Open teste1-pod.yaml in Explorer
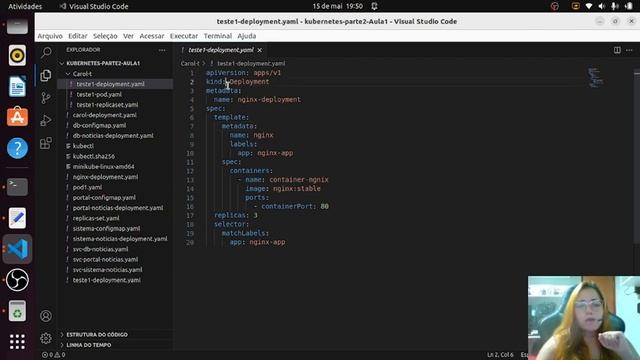640x360 pixels. pos(99,95)
